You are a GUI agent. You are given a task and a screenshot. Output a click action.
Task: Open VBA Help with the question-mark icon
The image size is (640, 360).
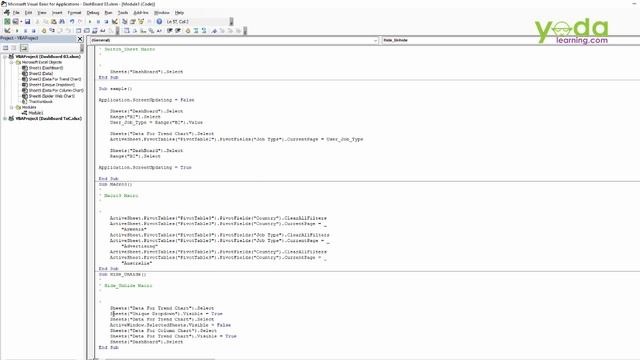tap(159, 21)
